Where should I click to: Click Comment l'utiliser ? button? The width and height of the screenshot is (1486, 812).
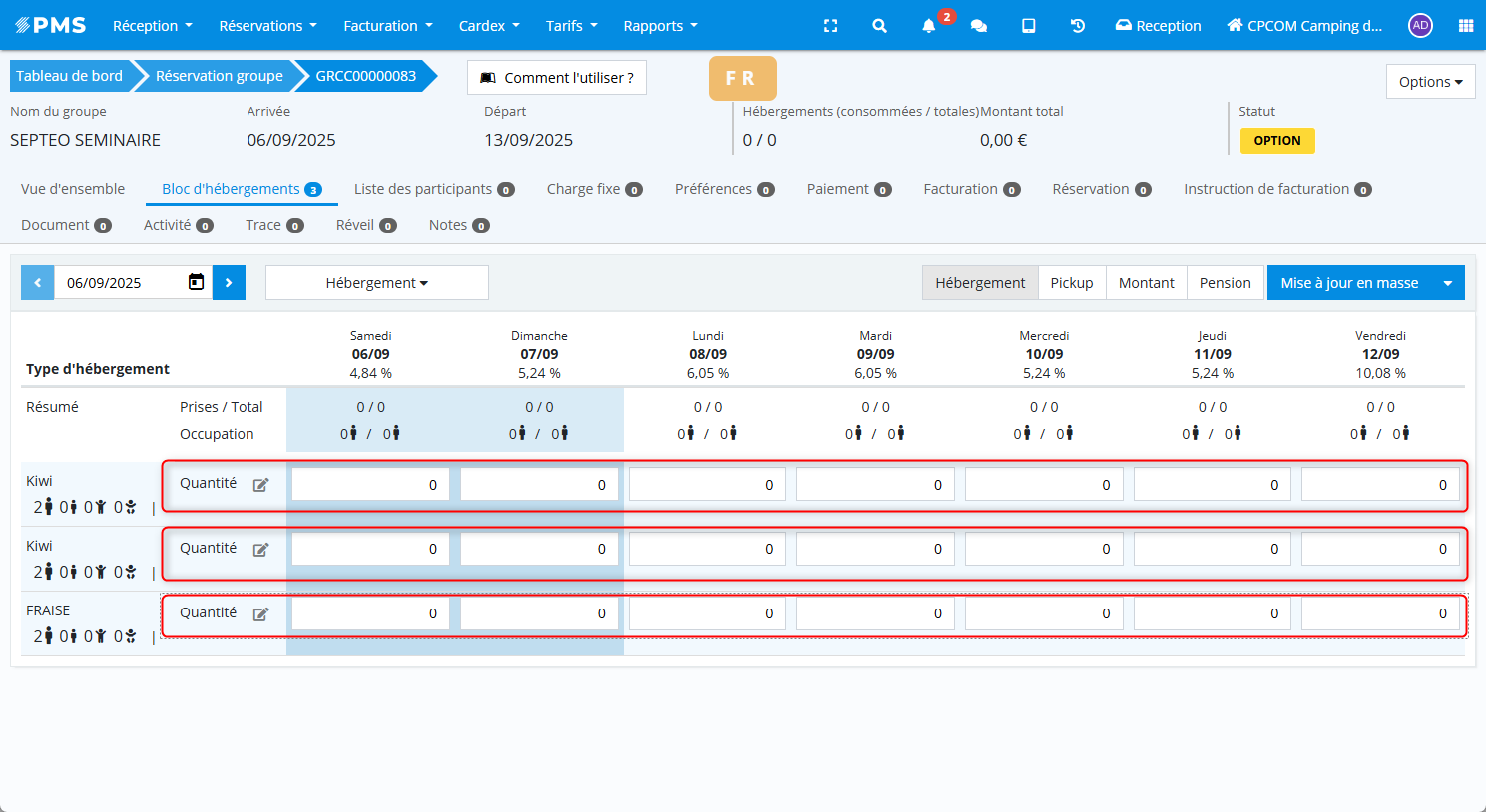click(x=557, y=78)
